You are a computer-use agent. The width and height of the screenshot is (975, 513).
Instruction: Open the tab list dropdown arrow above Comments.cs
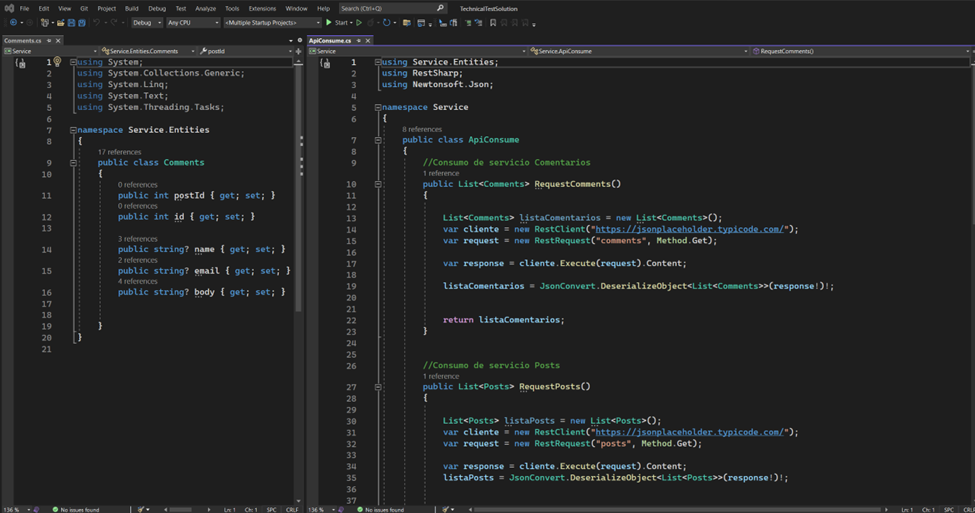click(290, 40)
